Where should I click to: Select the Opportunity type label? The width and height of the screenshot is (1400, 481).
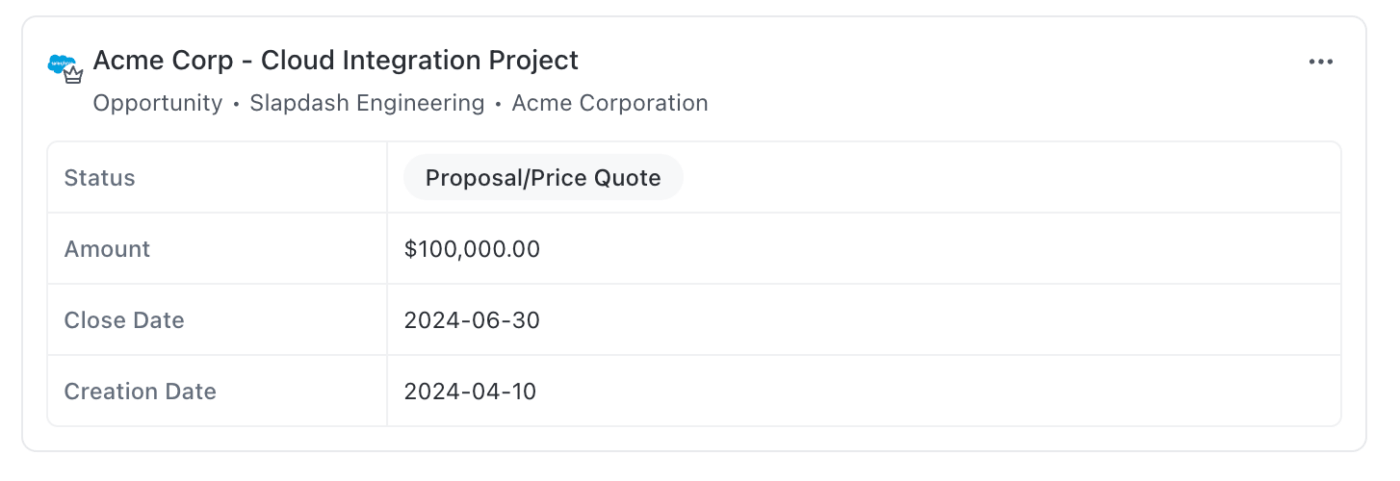157,103
